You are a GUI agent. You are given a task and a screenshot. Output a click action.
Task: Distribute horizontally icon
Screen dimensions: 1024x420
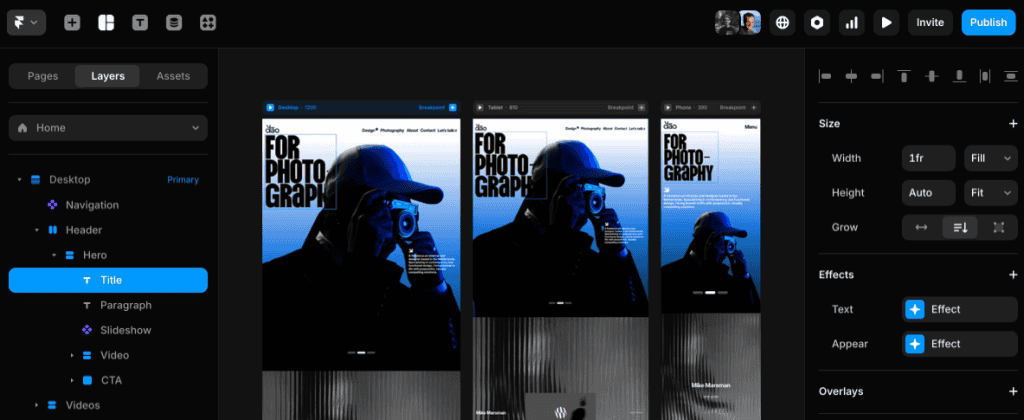pyautogui.click(x=985, y=76)
